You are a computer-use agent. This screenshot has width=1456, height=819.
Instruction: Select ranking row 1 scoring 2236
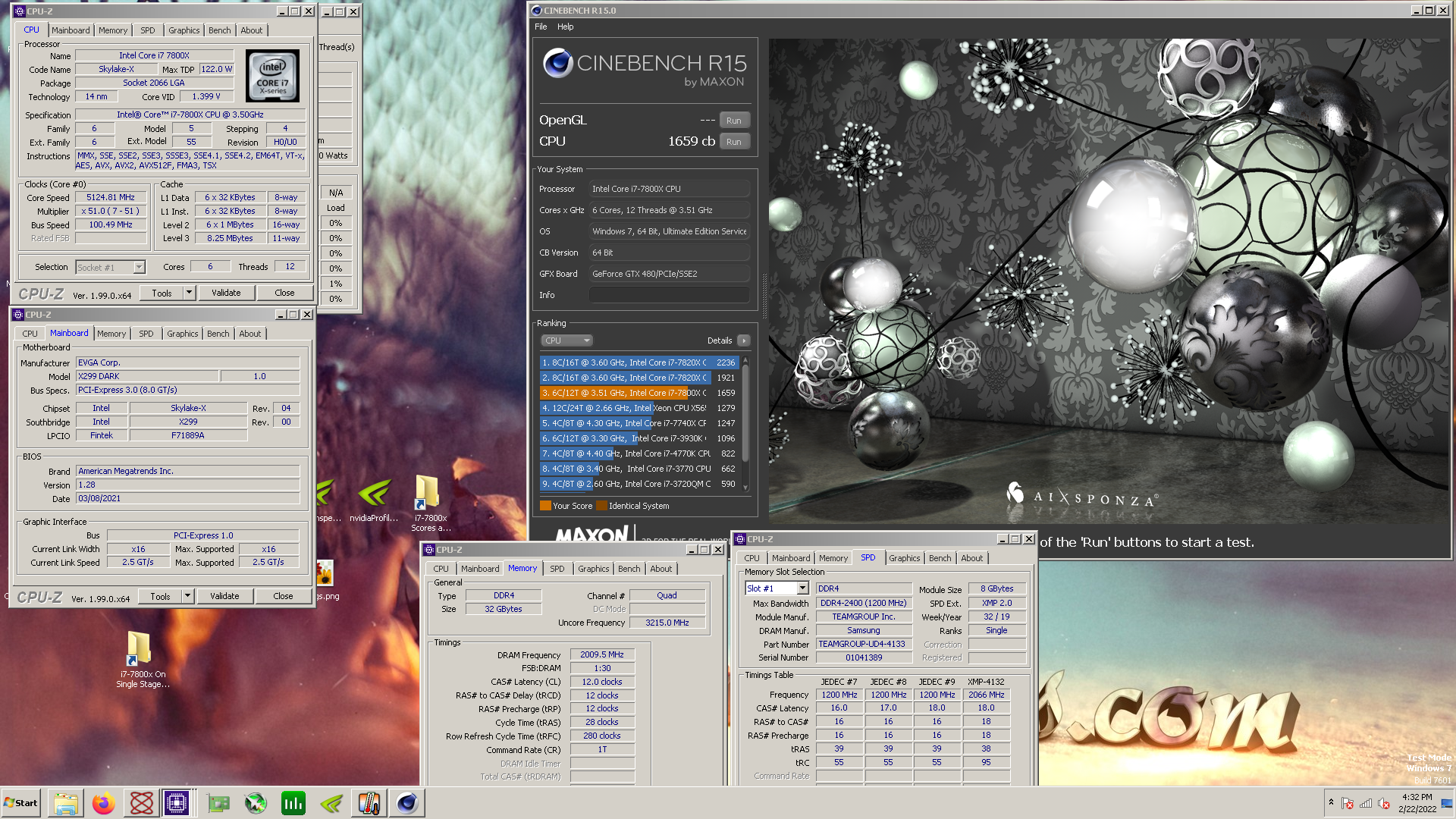click(x=639, y=362)
